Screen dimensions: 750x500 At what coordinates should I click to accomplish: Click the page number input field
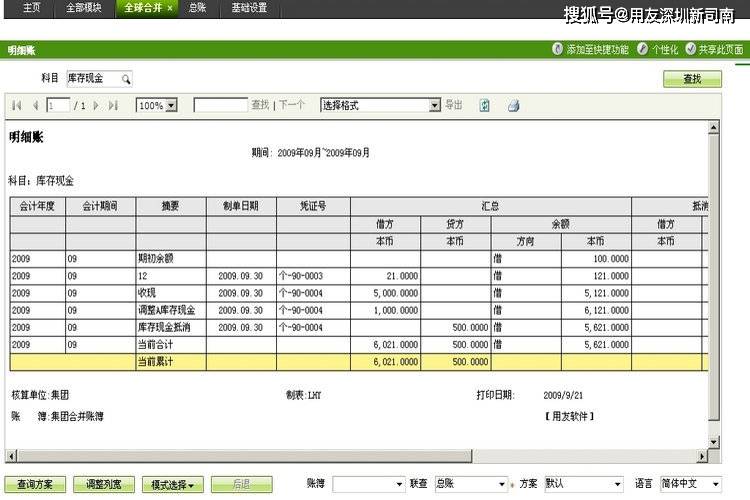(x=57, y=105)
